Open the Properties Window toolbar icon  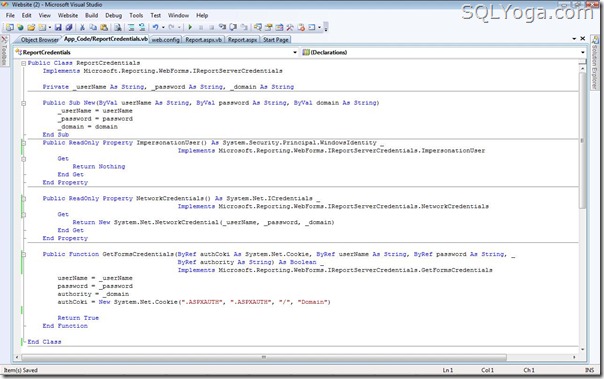[268, 27]
